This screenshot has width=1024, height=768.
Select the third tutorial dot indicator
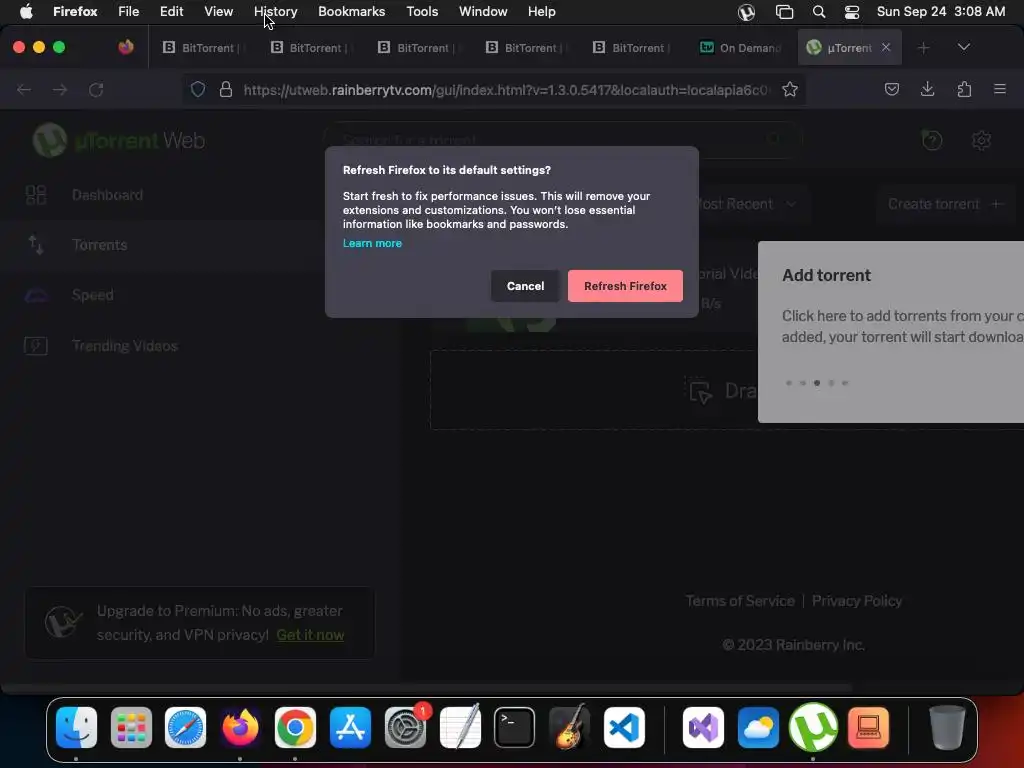tap(817, 383)
